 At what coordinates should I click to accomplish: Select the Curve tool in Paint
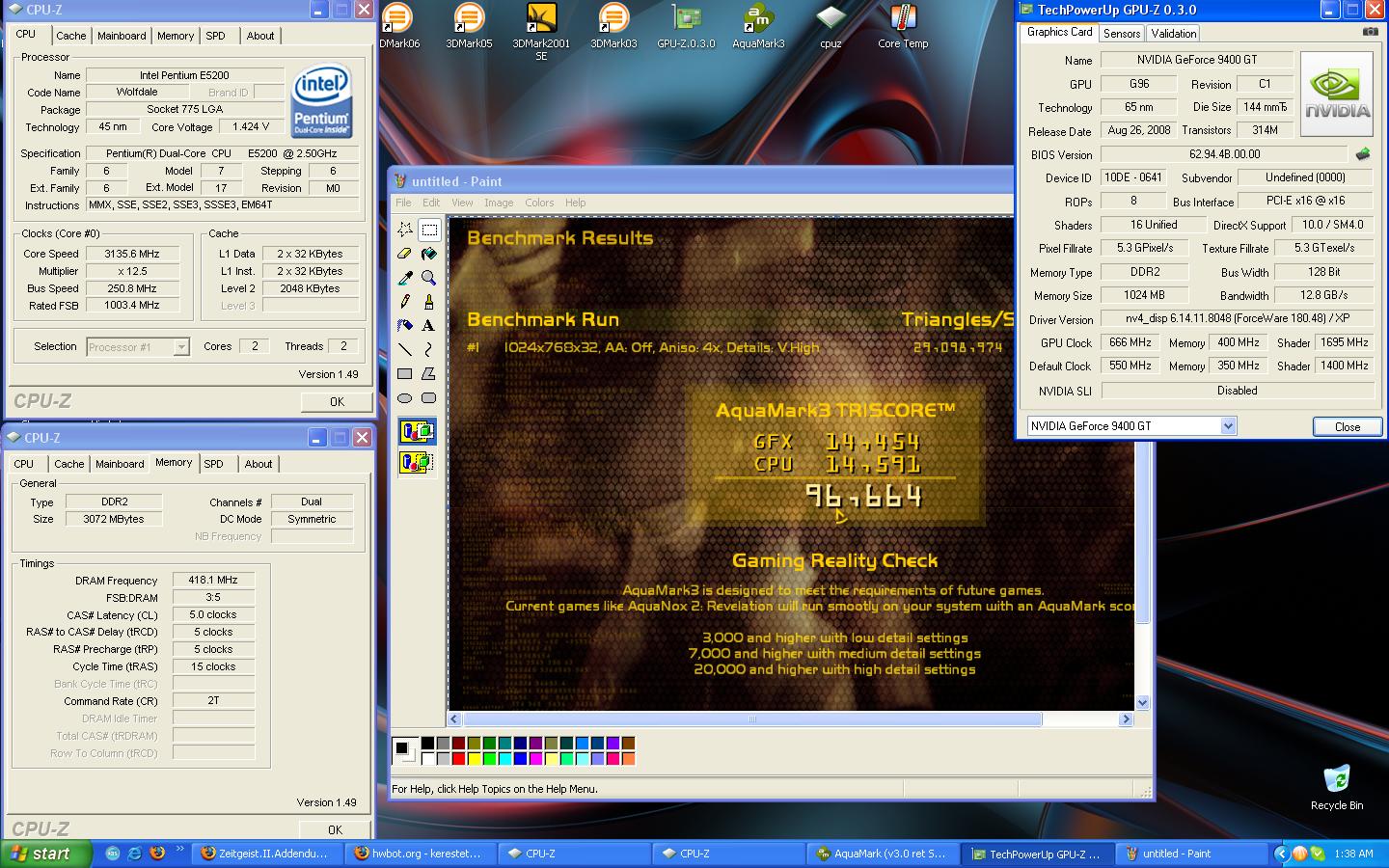tap(429, 349)
